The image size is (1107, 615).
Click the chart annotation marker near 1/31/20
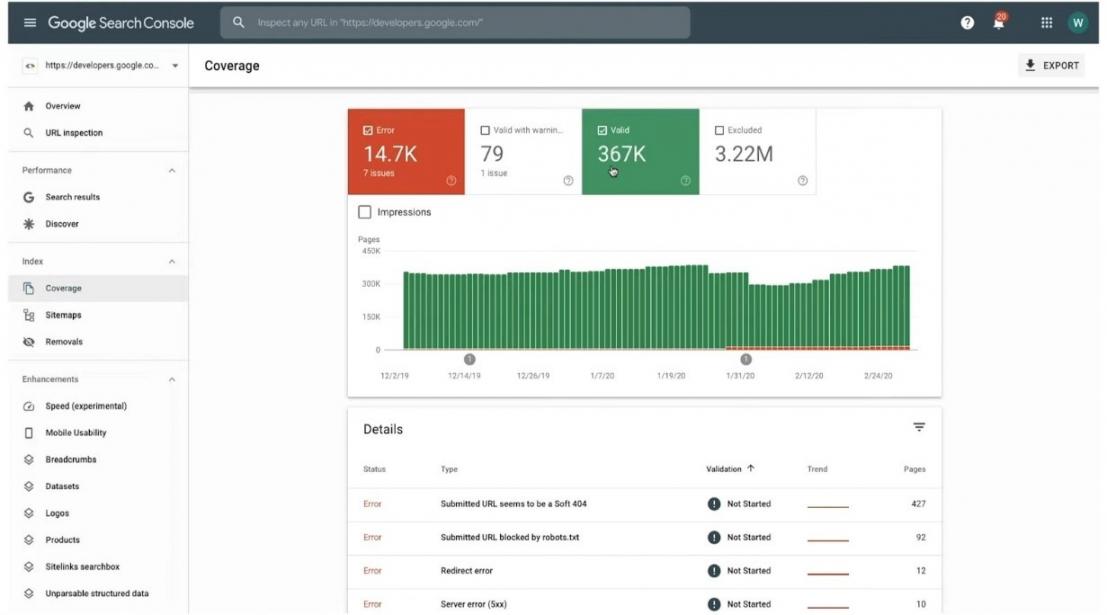tap(746, 359)
